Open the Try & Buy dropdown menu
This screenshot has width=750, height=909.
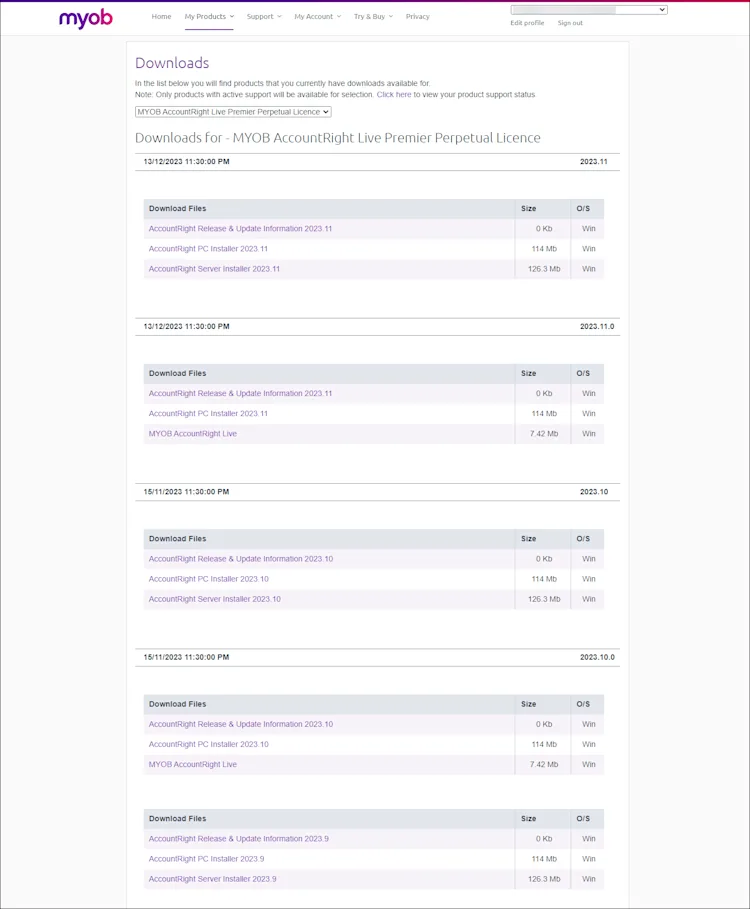[371, 16]
